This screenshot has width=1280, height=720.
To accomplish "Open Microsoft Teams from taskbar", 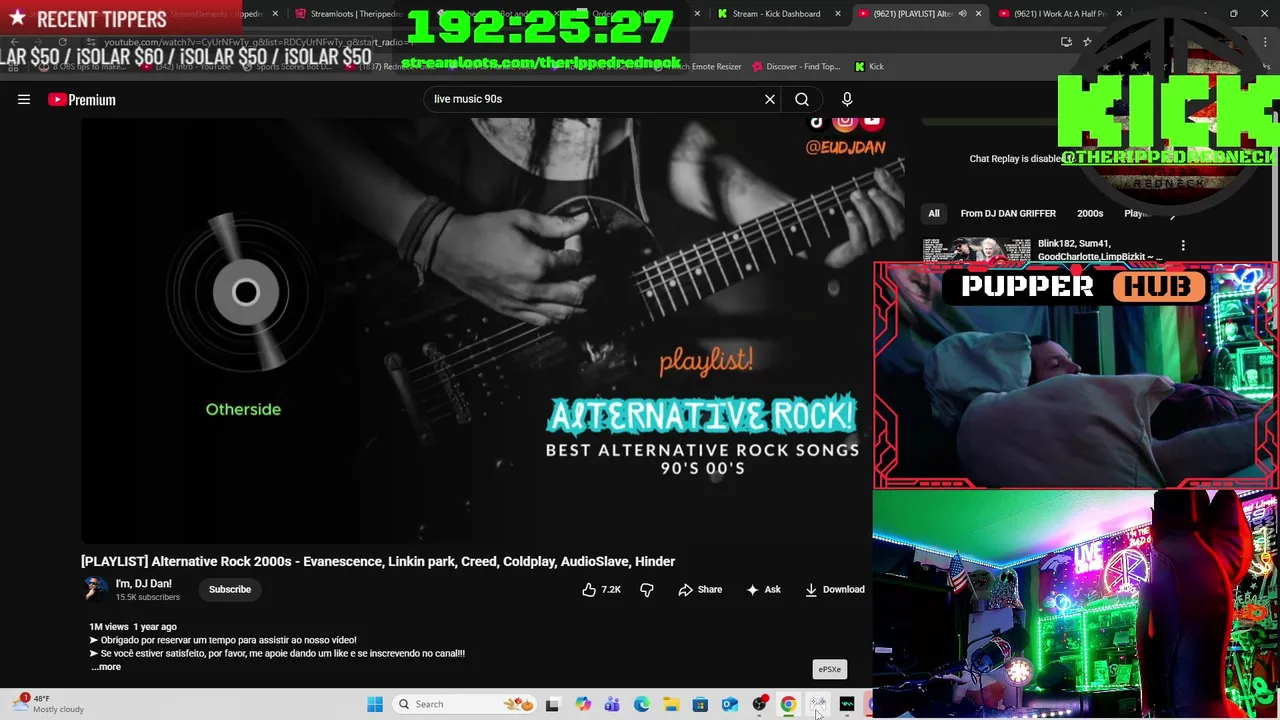I will [x=612, y=704].
